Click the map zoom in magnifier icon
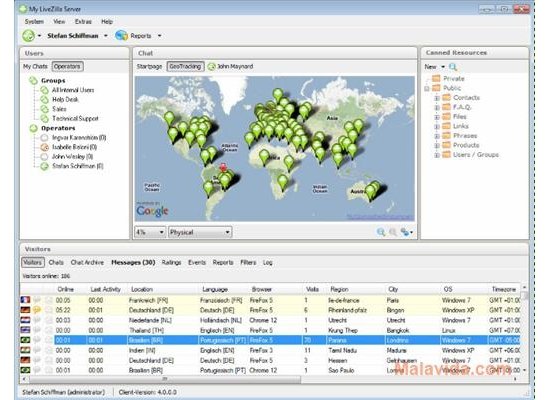Image resolution: width=550 pixels, height=400 pixels. (381, 232)
